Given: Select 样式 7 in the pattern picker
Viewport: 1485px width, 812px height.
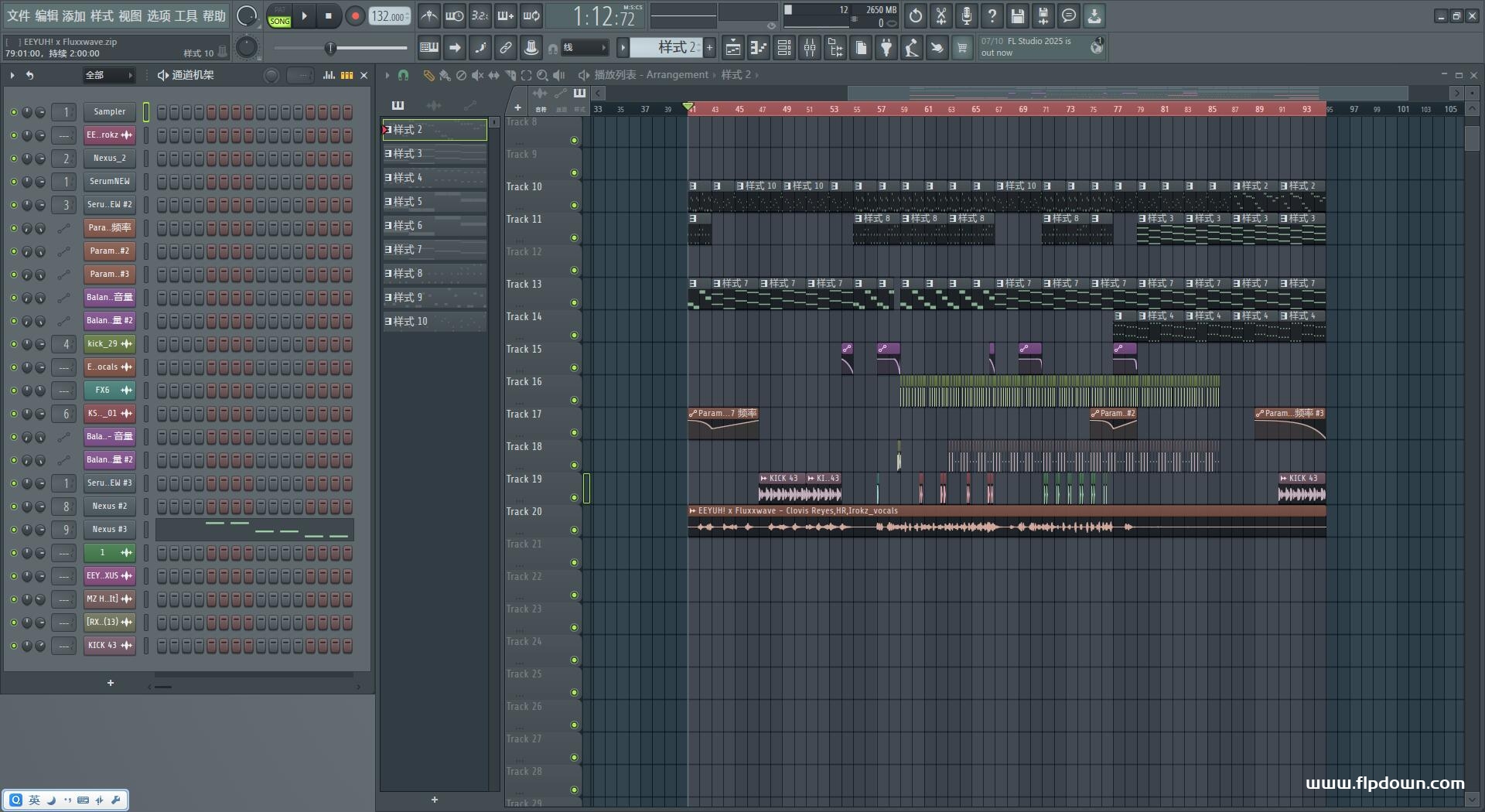Looking at the screenshot, I should [435, 250].
